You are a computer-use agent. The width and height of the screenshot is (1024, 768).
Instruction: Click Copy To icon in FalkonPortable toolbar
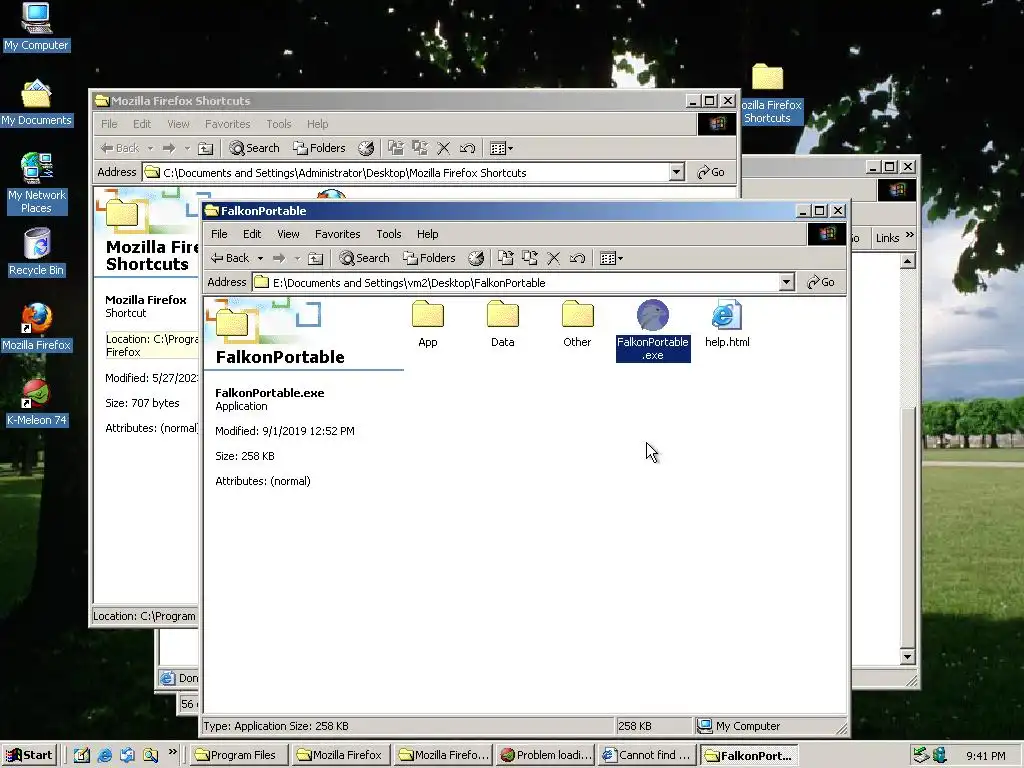pyautogui.click(x=530, y=258)
